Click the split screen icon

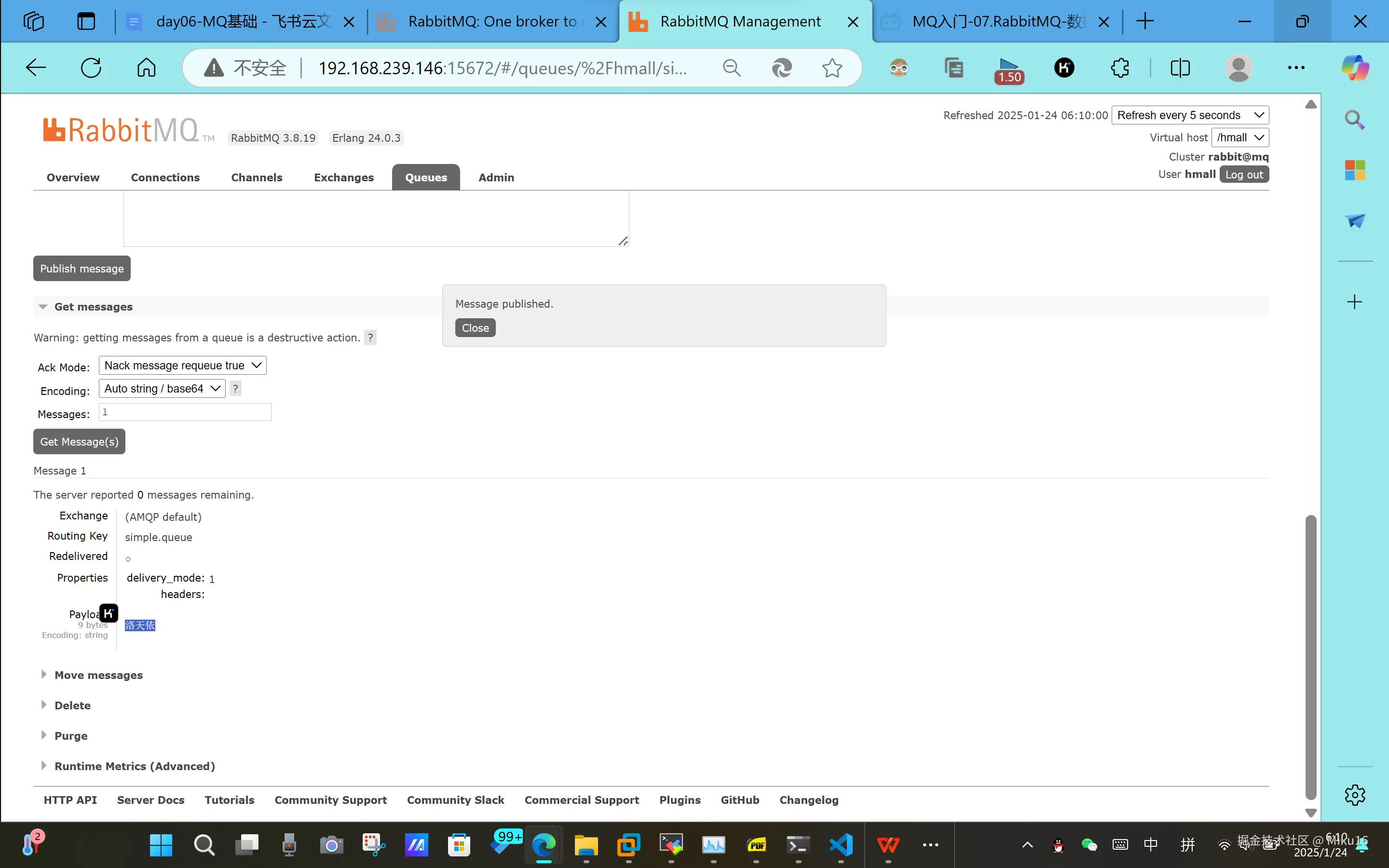pyautogui.click(x=1180, y=68)
